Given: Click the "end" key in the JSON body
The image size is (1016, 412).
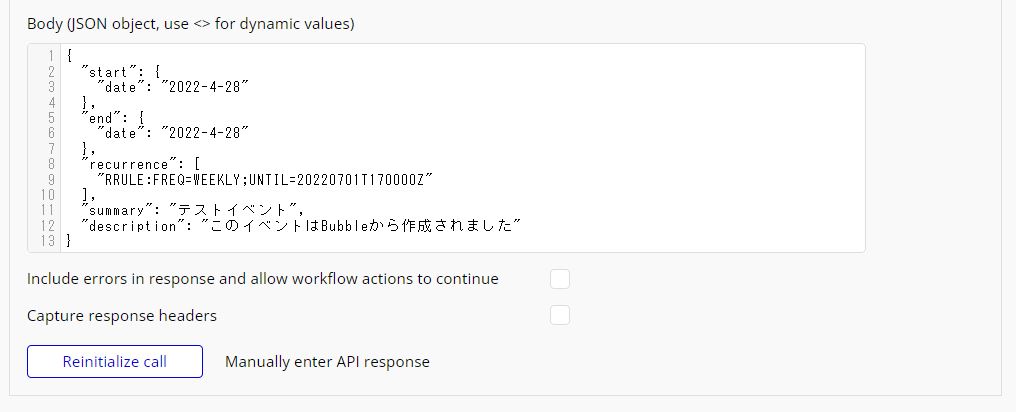Looking at the screenshot, I should 101,118.
